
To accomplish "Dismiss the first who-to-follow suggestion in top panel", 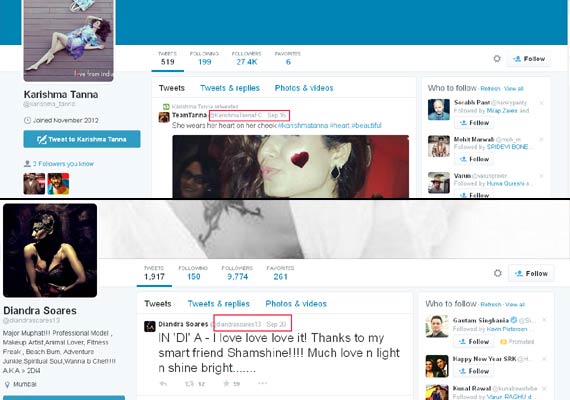I will (541, 103).
